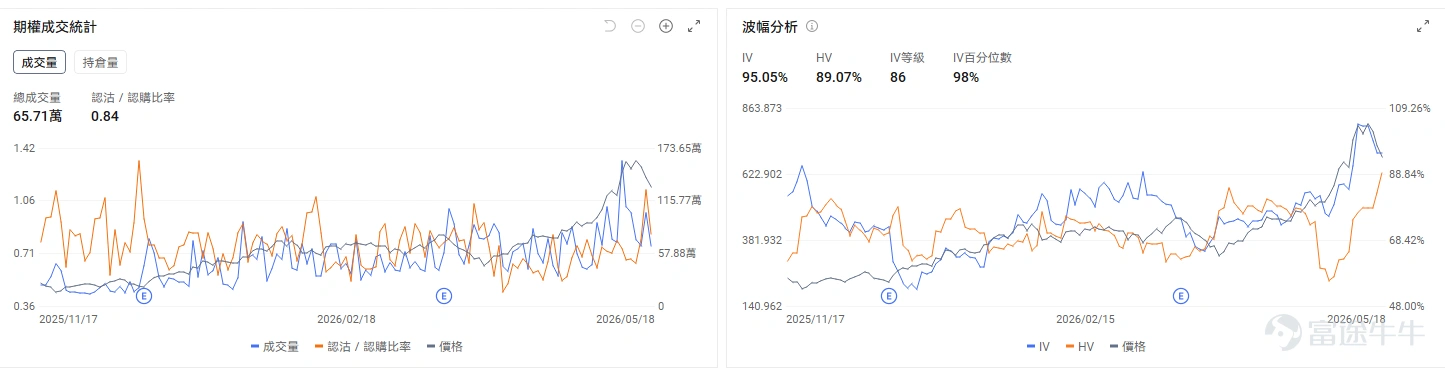Click the 2026/02/18 date axis label
Viewport: 1445px width, 369px height.
point(346,319)
